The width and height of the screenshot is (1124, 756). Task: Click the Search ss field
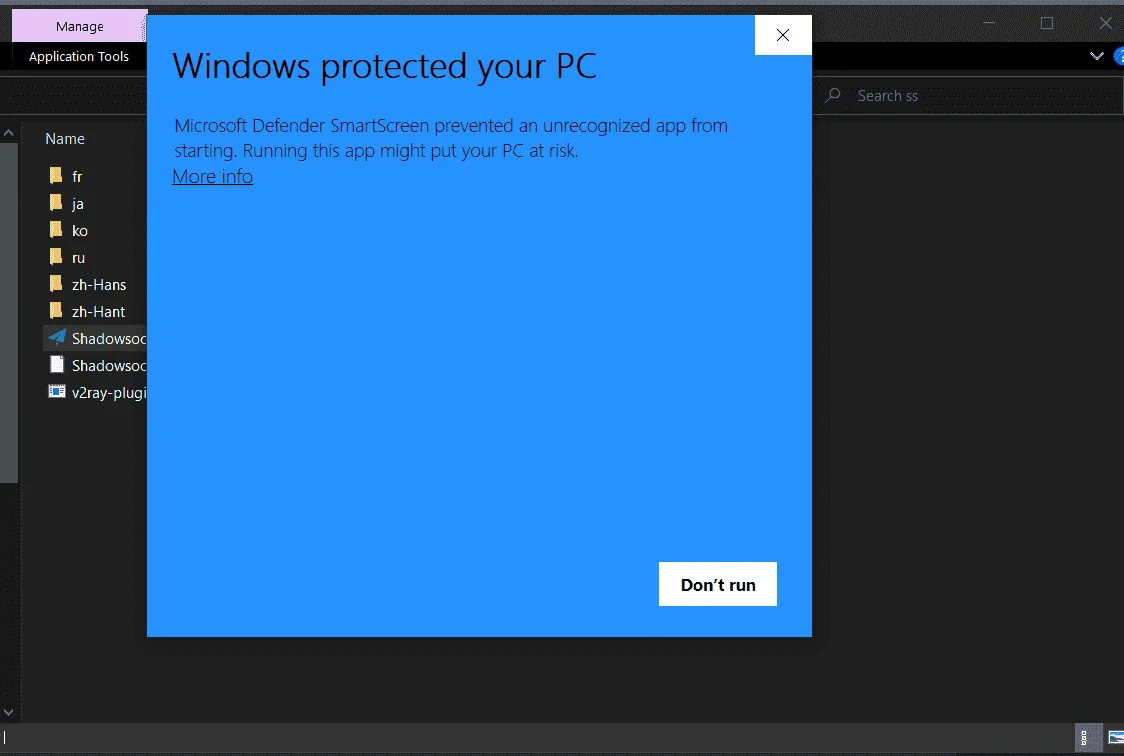click(969, 95)
